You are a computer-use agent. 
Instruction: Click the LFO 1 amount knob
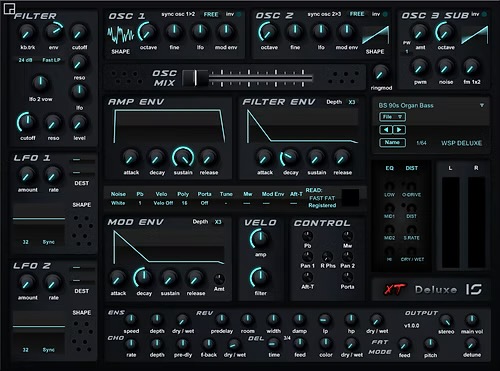pyautogui.click(x=27, y=175)
